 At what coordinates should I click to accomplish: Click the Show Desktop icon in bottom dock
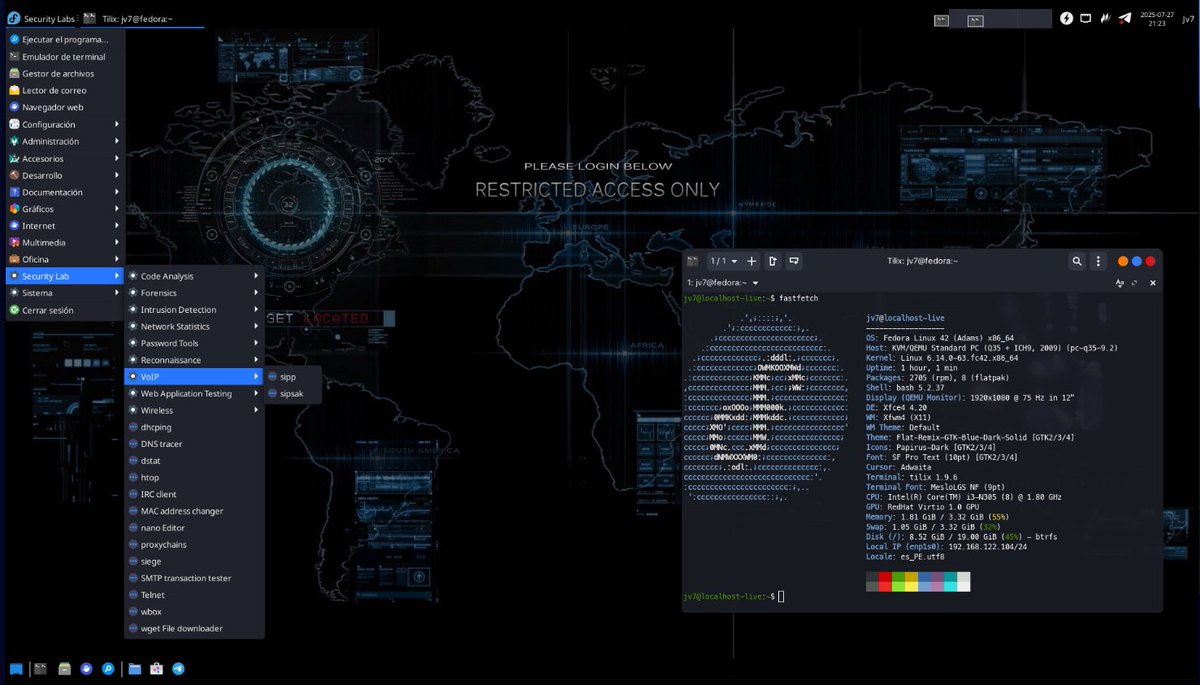pyautogui.click(x=16, y=668)
